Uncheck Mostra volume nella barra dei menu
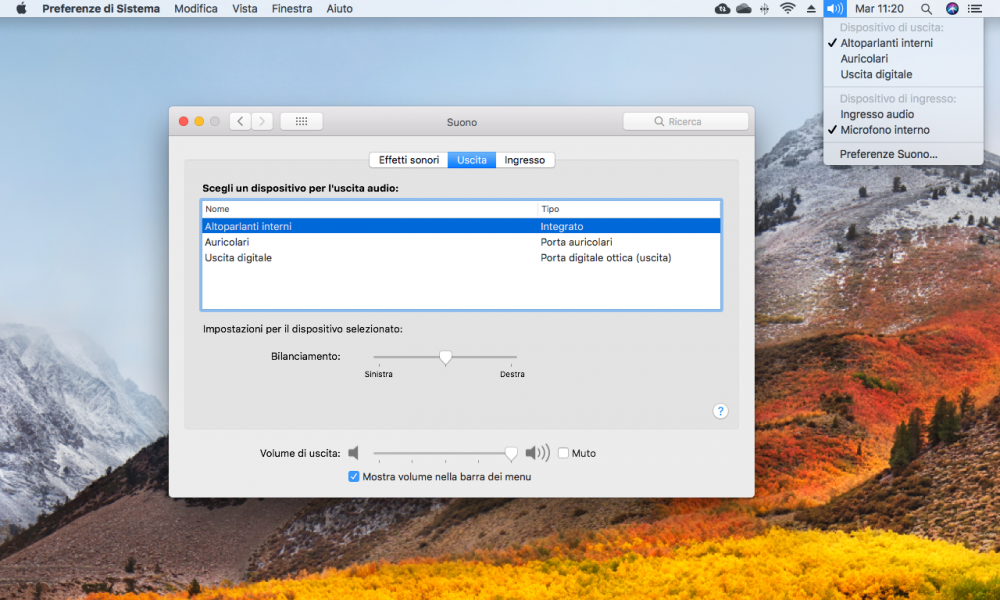Viewport: 1000px width, 600px height. coord(353,476)
